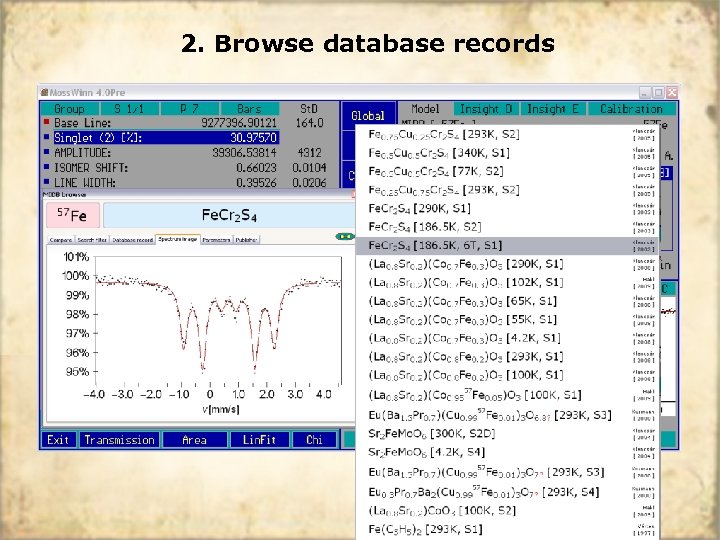Screen dimensions: 720x540
Task: Click the Group column header
Action: coord(69,109)
